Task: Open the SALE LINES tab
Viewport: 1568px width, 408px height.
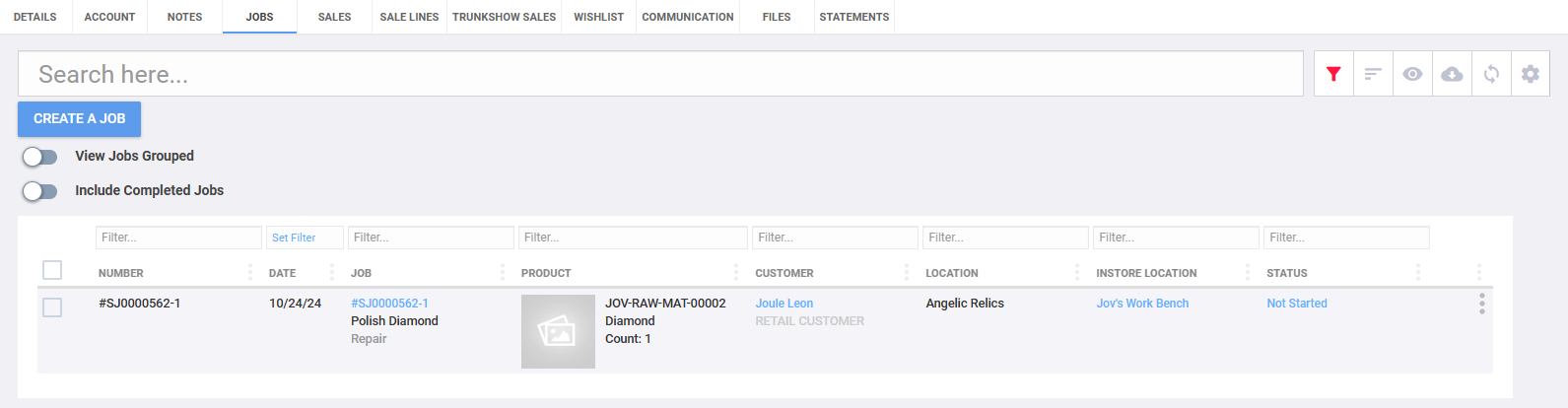Action: [x=409, y=17]
